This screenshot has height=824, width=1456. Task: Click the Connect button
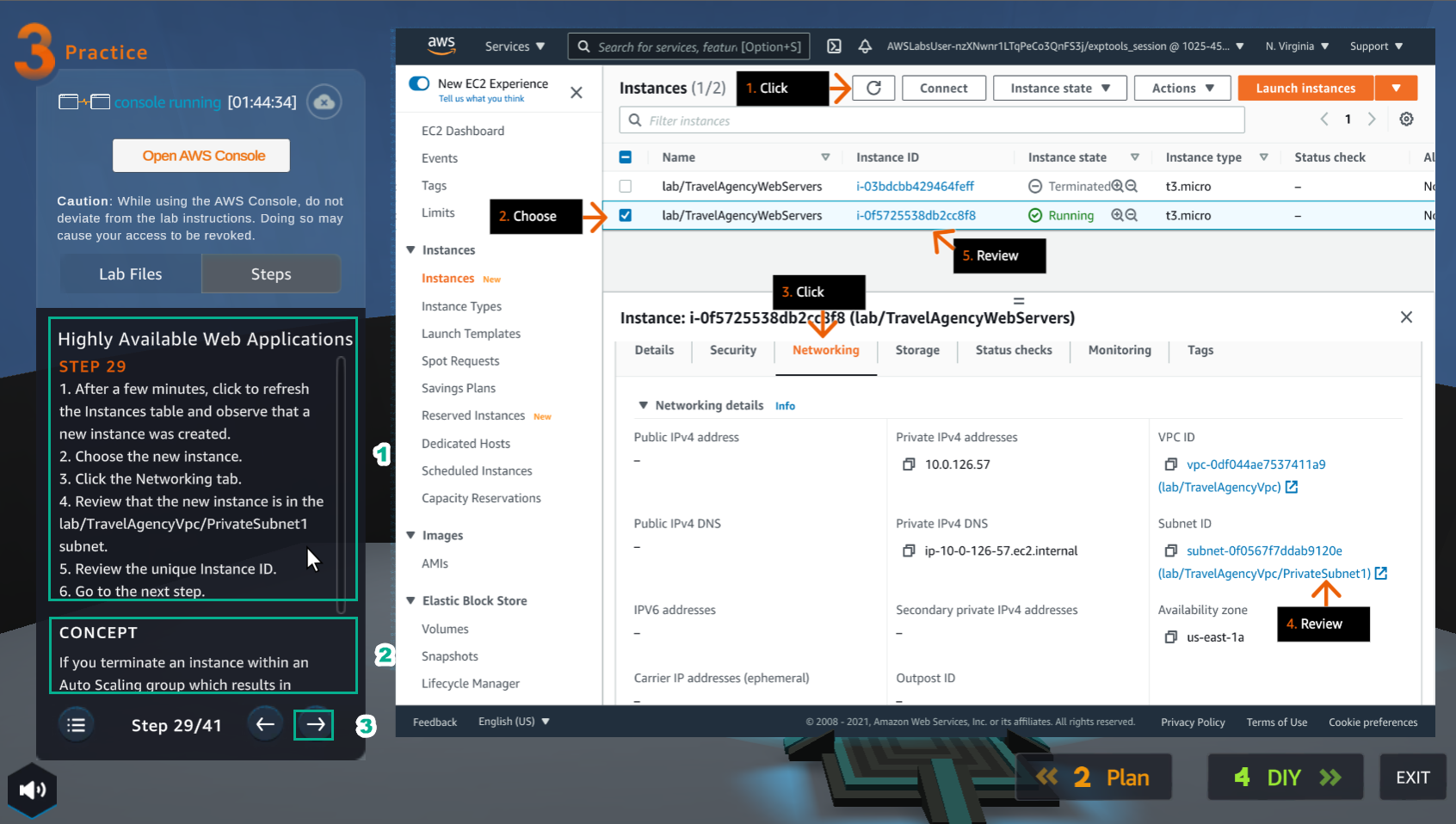[x=943, y=88]
